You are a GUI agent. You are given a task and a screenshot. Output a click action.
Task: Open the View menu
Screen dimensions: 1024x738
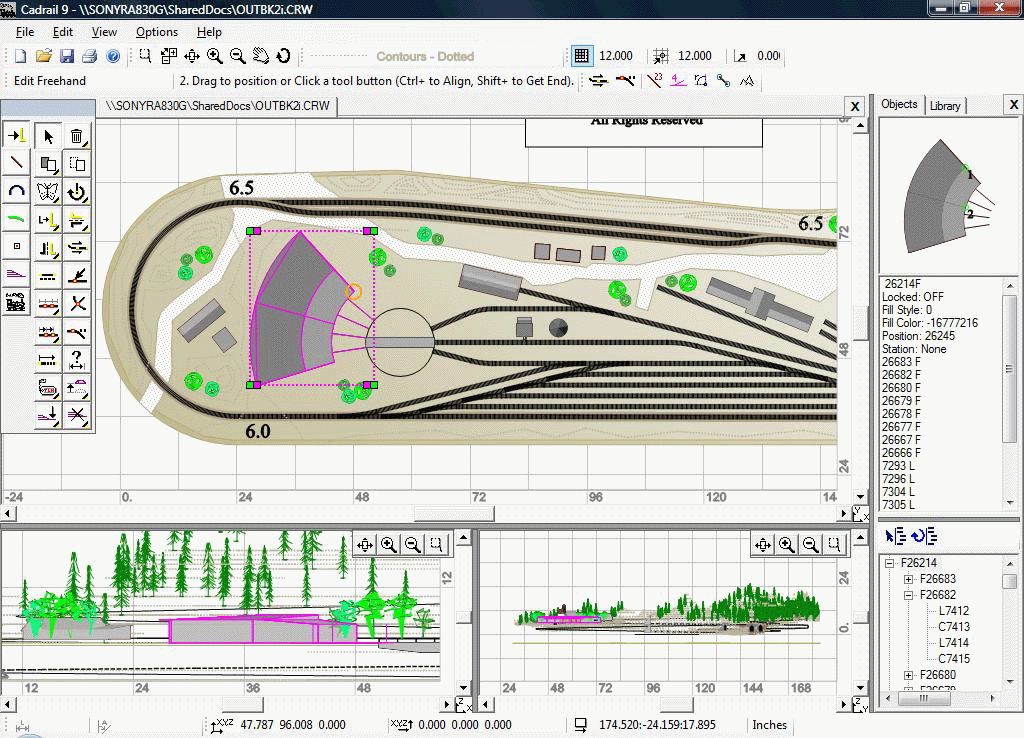click(x=104, y=32)
